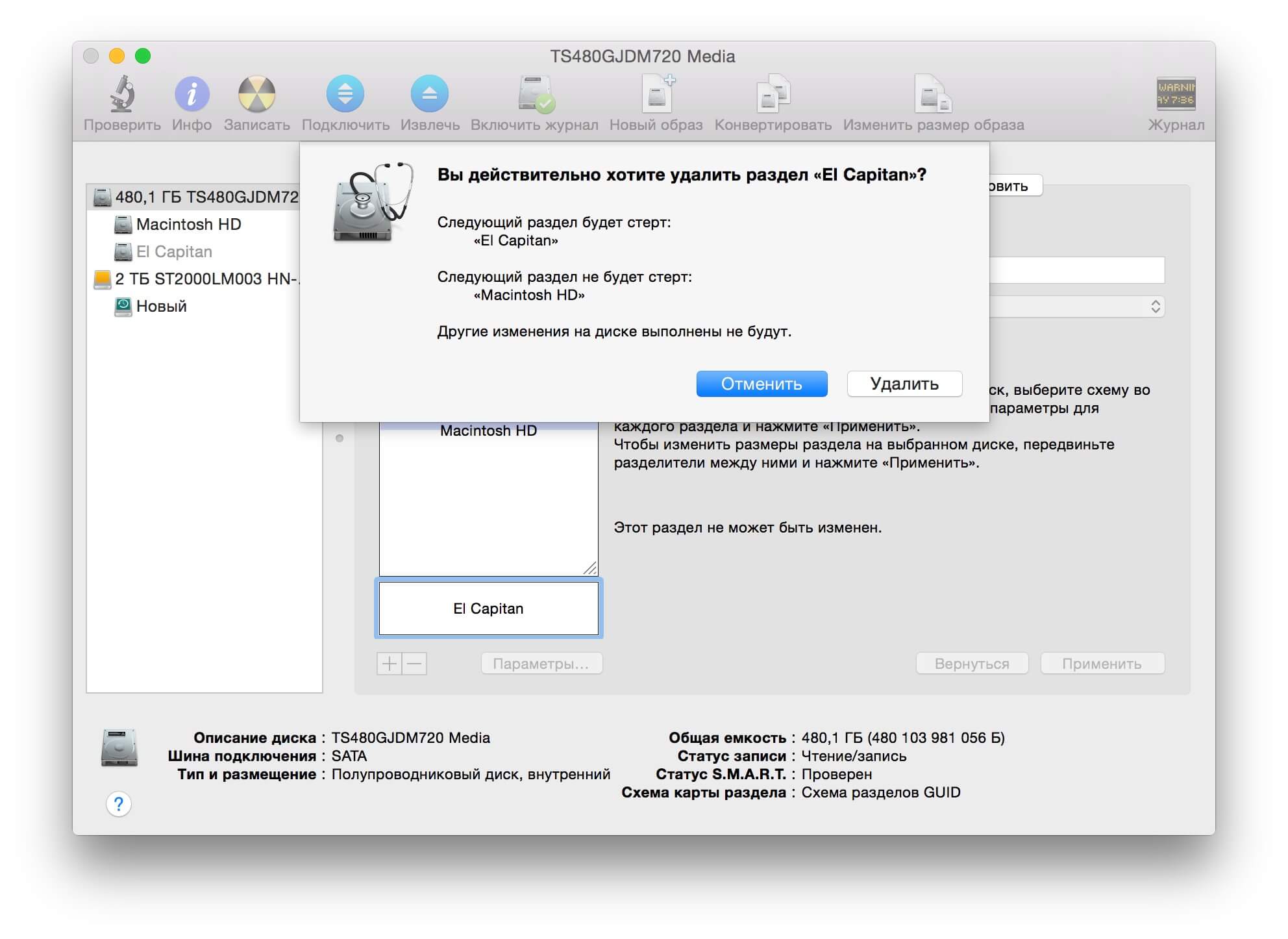
Task: Click the Disk Utility stethoscope icon in dialog
Action: coord(373,202)
